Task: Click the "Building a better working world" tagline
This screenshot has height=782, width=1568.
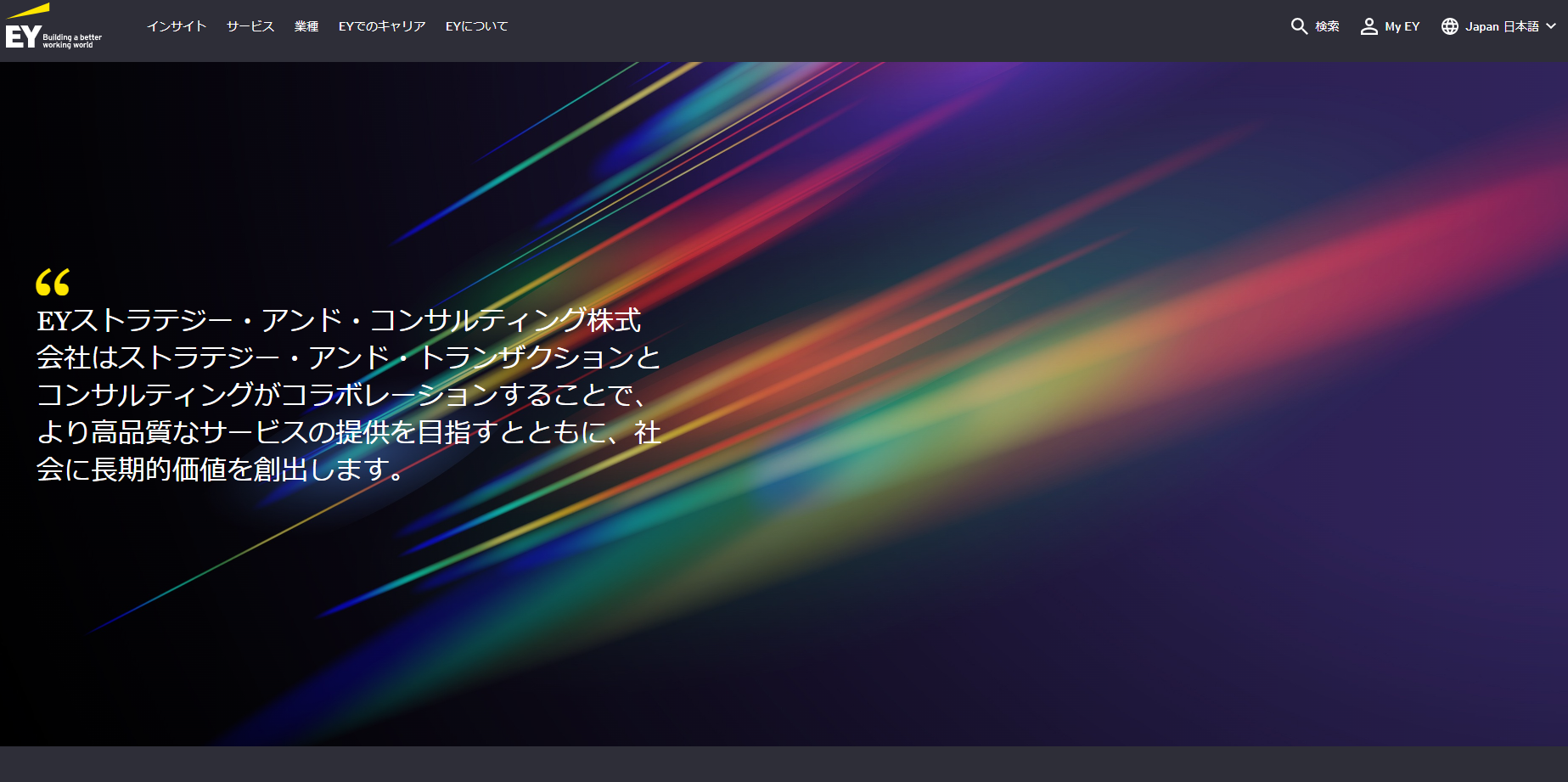Action: pyautogui.click(x=72, y=41)
